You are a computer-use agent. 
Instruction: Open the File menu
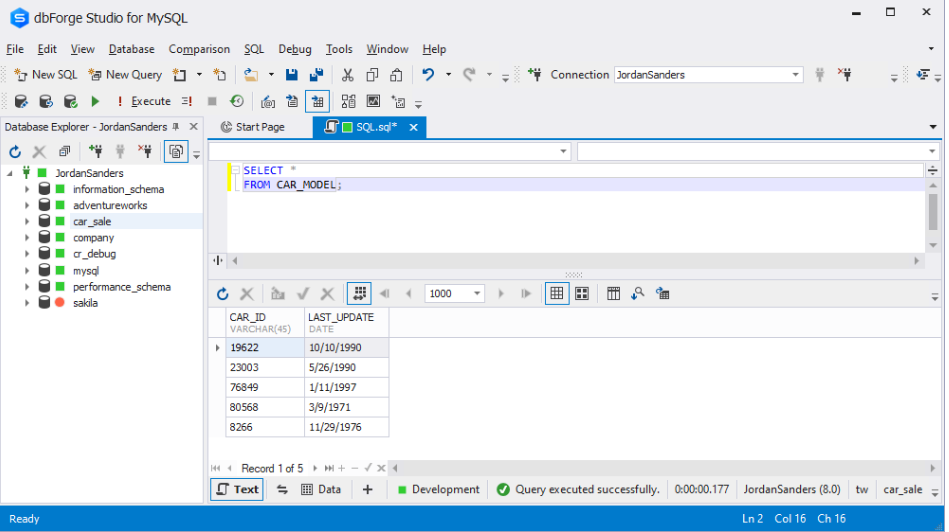[x=15, y=49]
